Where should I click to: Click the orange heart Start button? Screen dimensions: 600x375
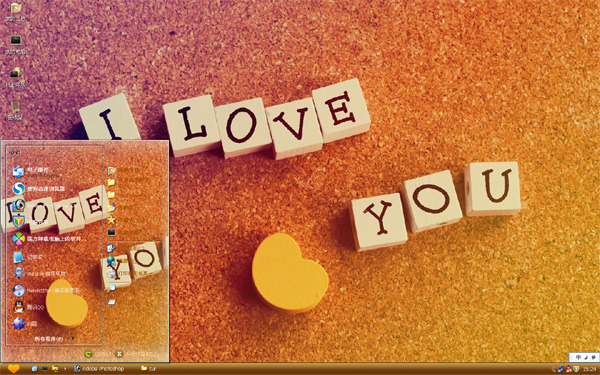13,368
